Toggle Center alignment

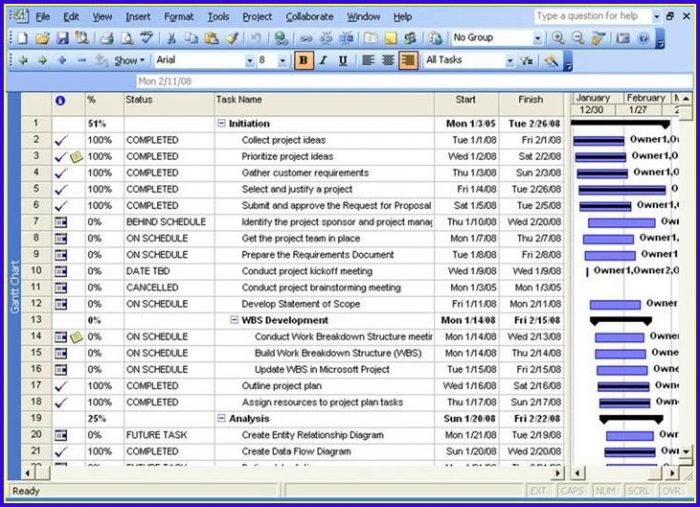388,60
